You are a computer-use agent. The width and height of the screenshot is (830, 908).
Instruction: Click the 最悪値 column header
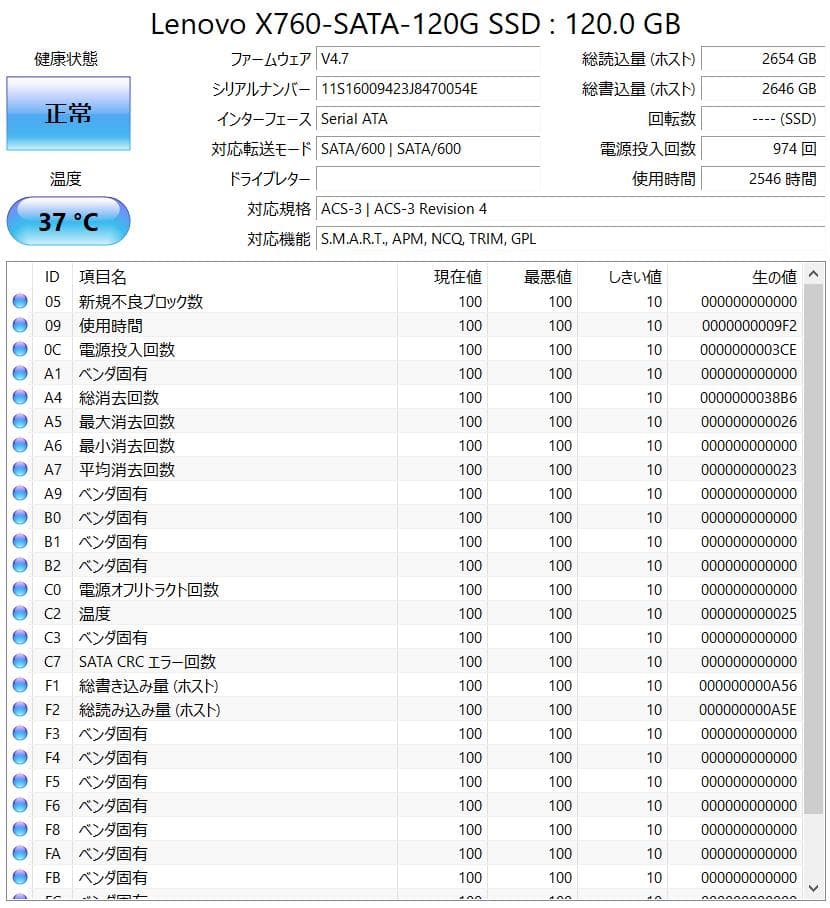pyautogui.click(x=532, y=277)
